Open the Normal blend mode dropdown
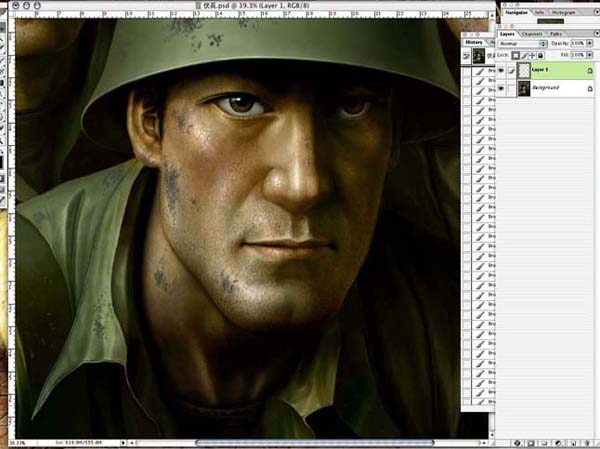 coord(522,44)
